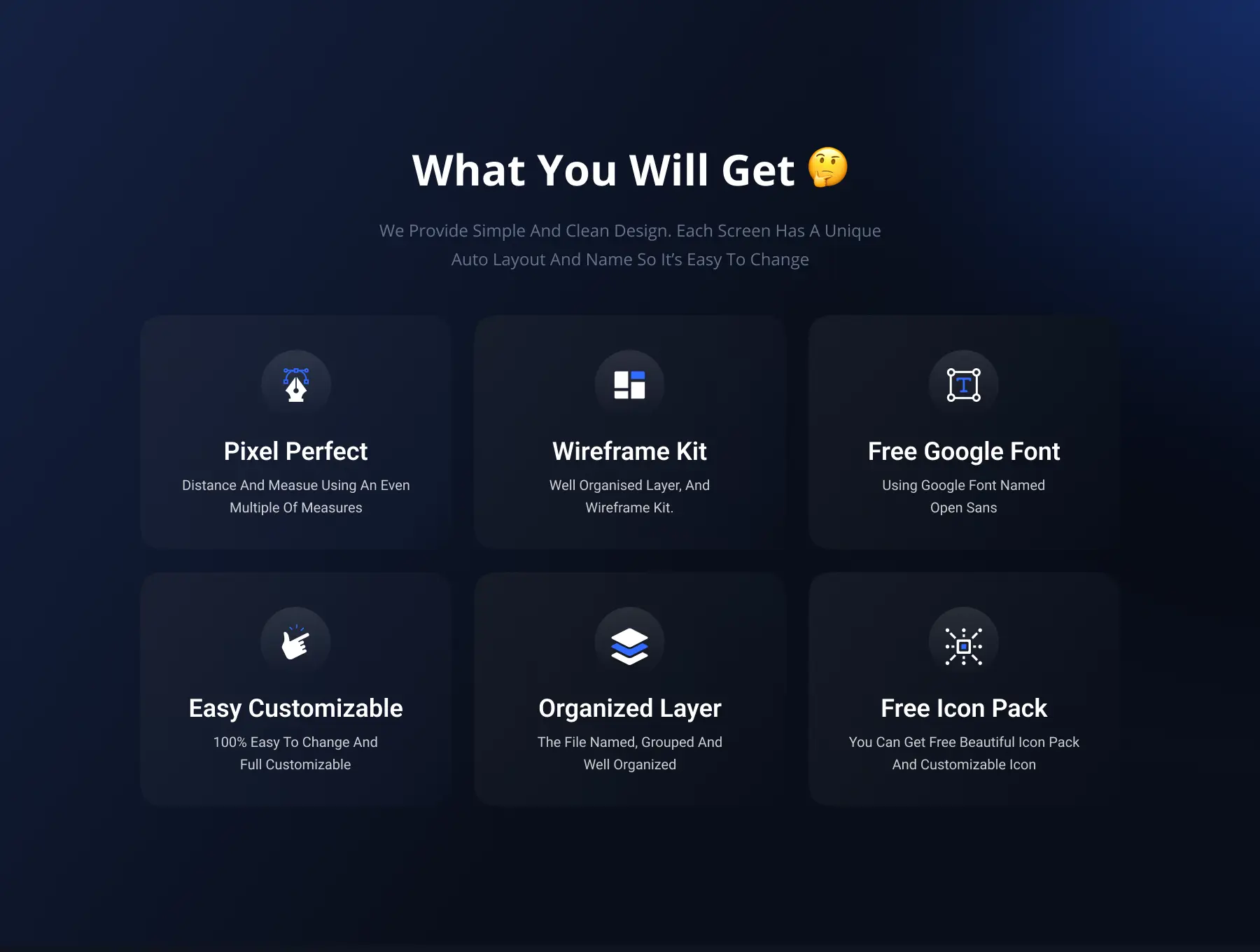This screenshot has height=952, width=1260.
Task: Click the pointing hand icon above Easy Customizable
Action: click(x=295, y=642)
